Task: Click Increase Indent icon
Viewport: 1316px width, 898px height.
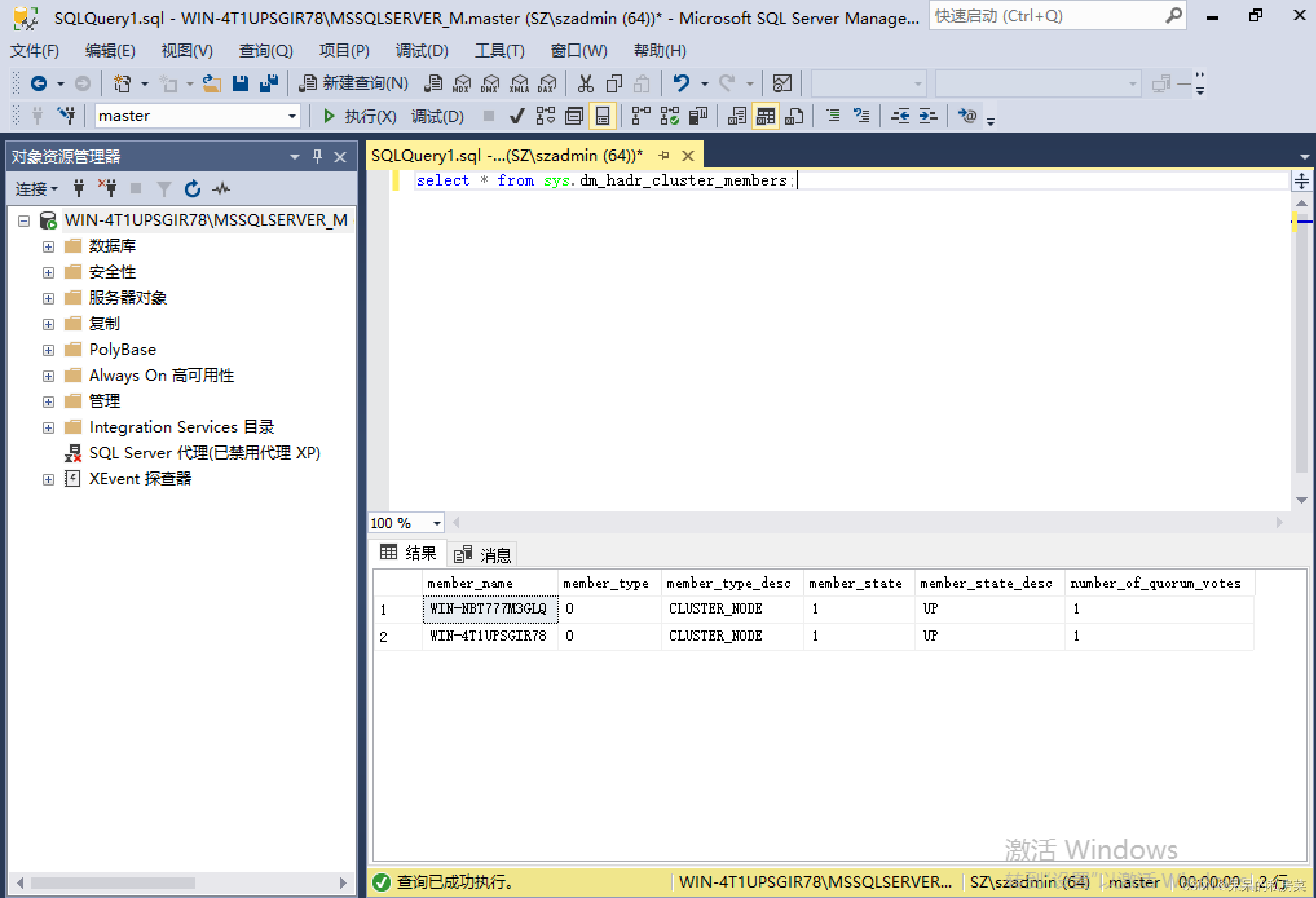Action: click(x=928, y=116)
